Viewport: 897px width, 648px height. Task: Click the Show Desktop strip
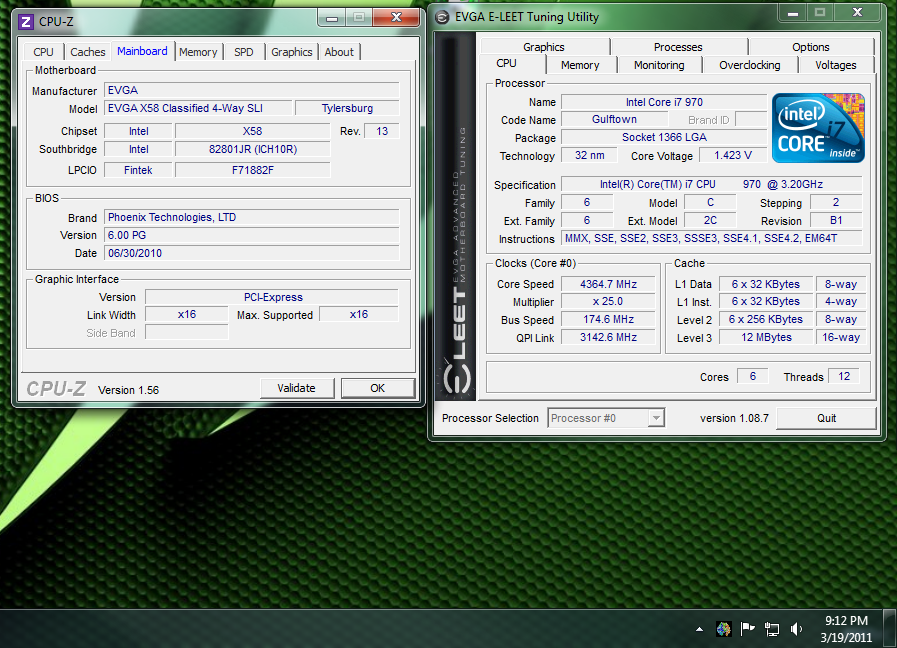[x=890, y=628]
